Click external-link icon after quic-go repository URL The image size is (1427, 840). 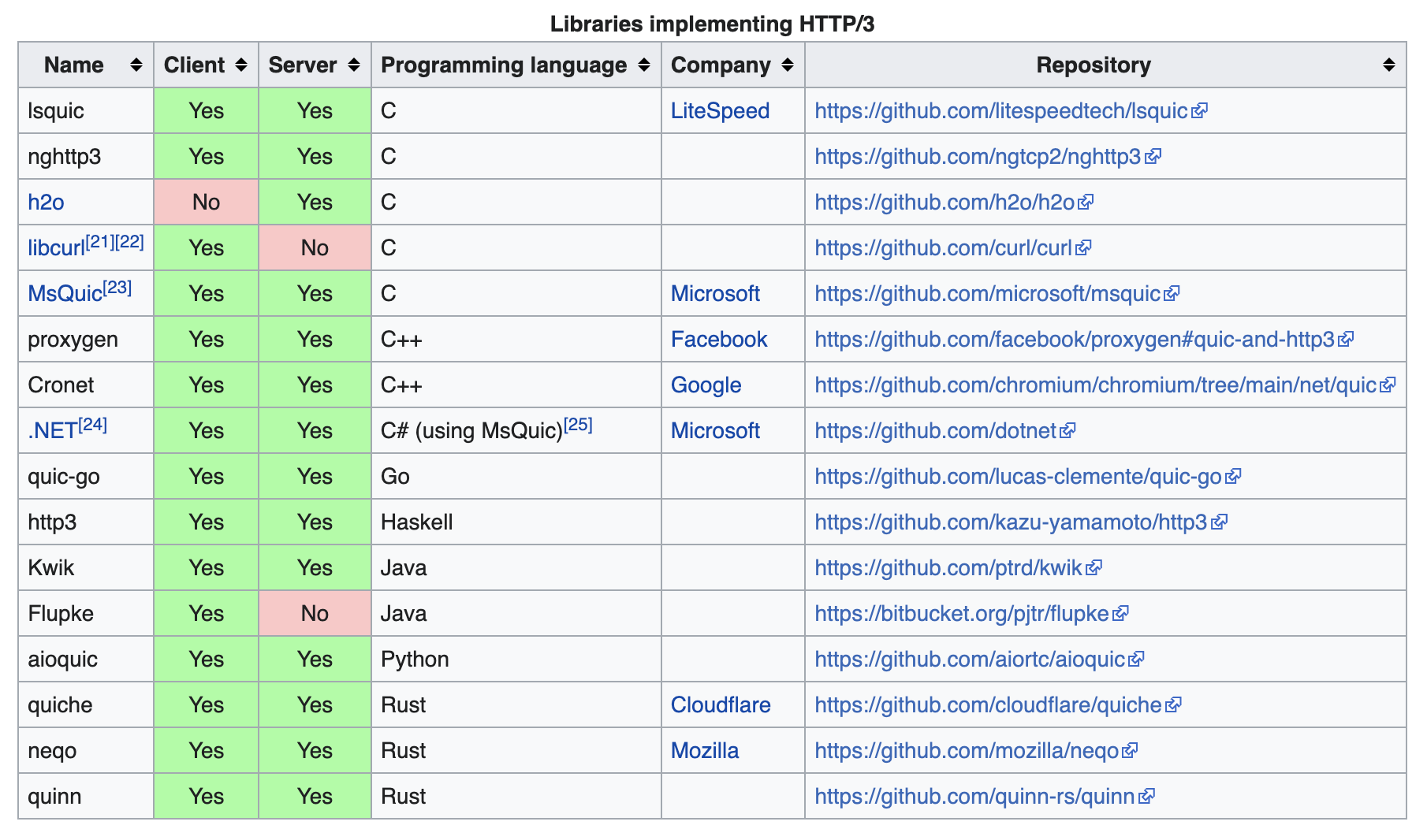pyautogui.click(x=1234, y=476)
